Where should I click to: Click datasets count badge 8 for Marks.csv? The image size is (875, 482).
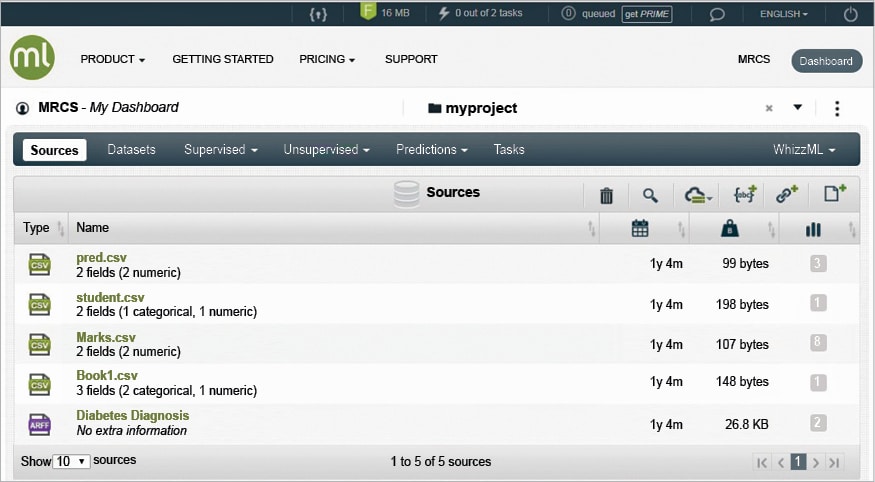(818, 341)
